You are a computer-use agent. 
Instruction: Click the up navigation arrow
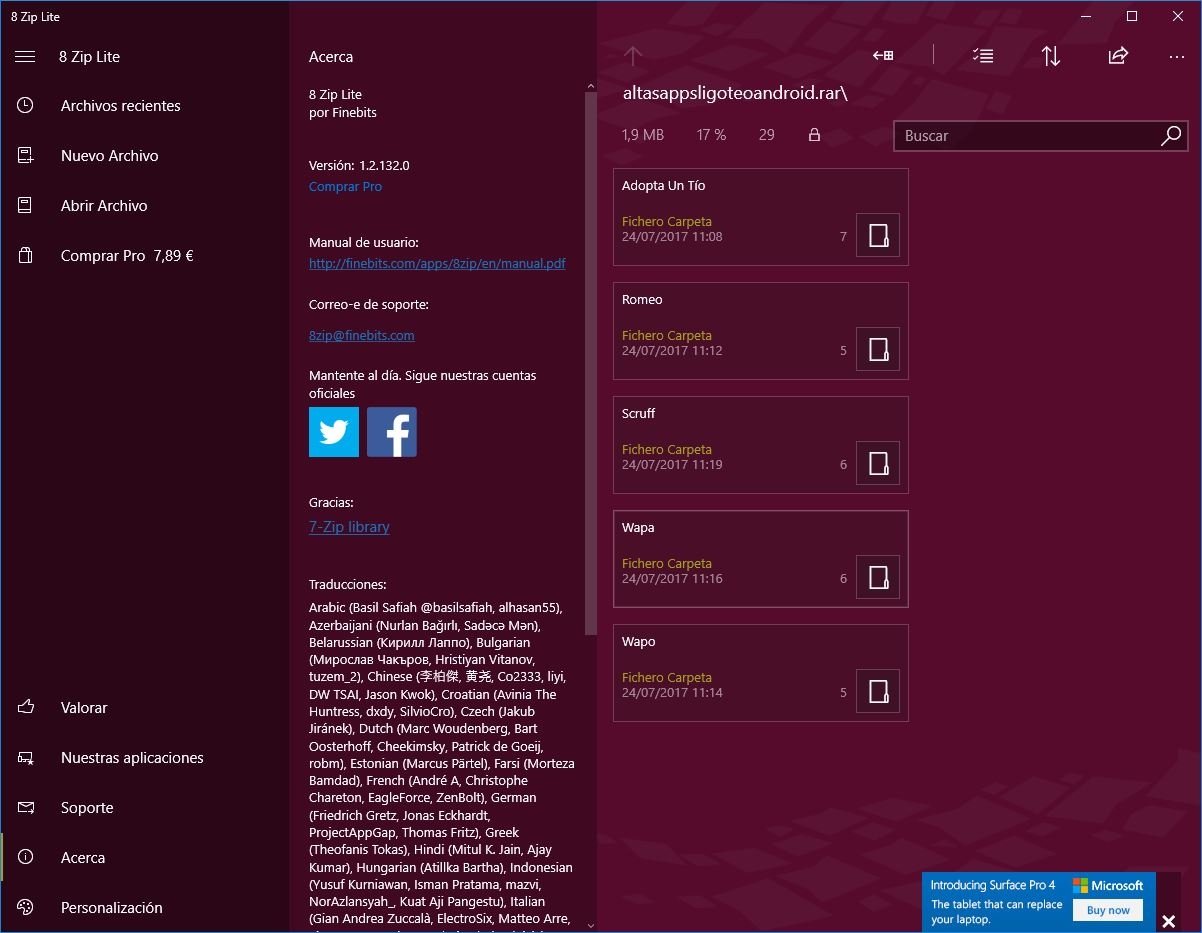(633, 56)
